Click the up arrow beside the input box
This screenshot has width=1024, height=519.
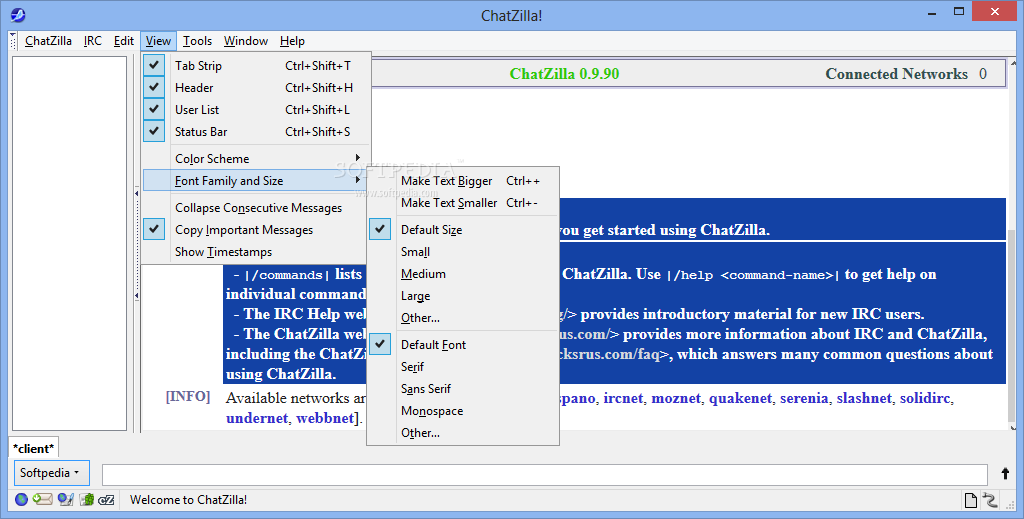(1005, 473)
